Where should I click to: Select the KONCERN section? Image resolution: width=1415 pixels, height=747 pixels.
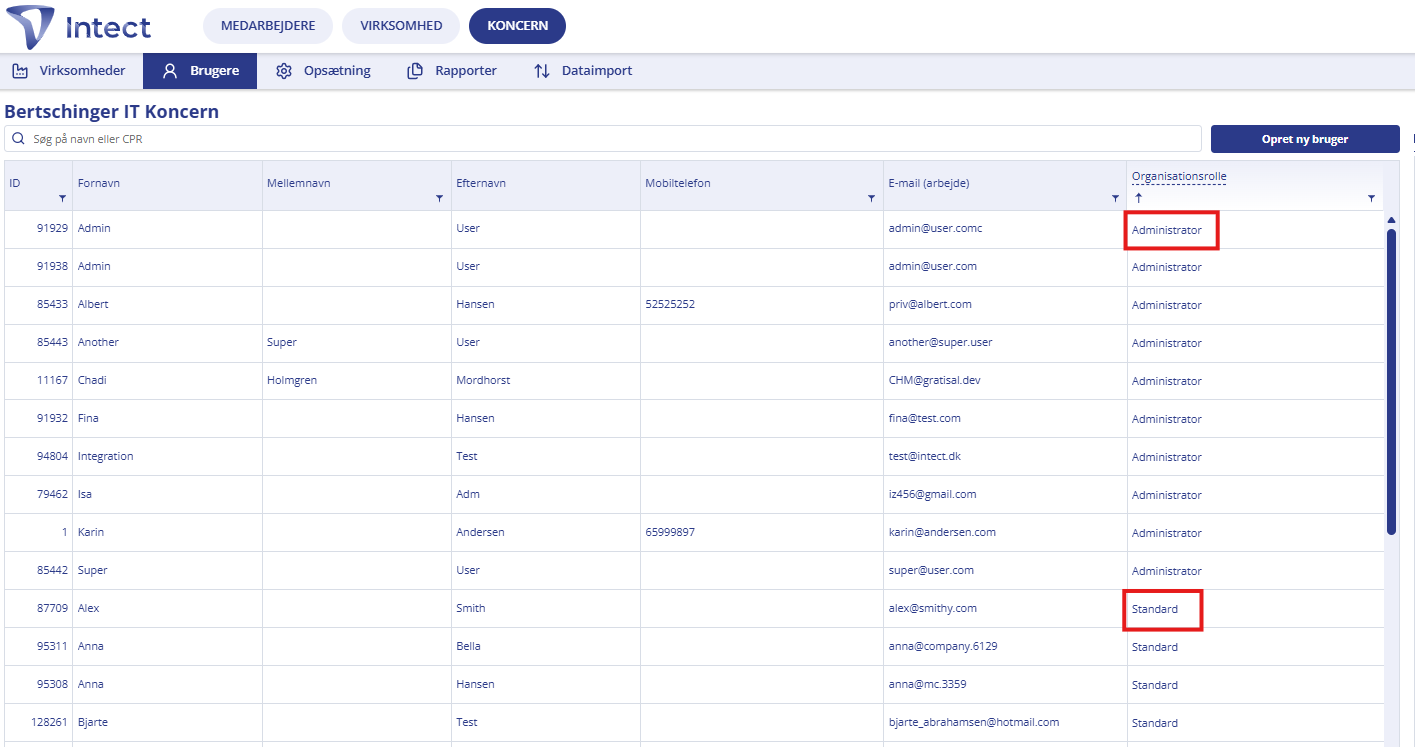coord(517,26)
